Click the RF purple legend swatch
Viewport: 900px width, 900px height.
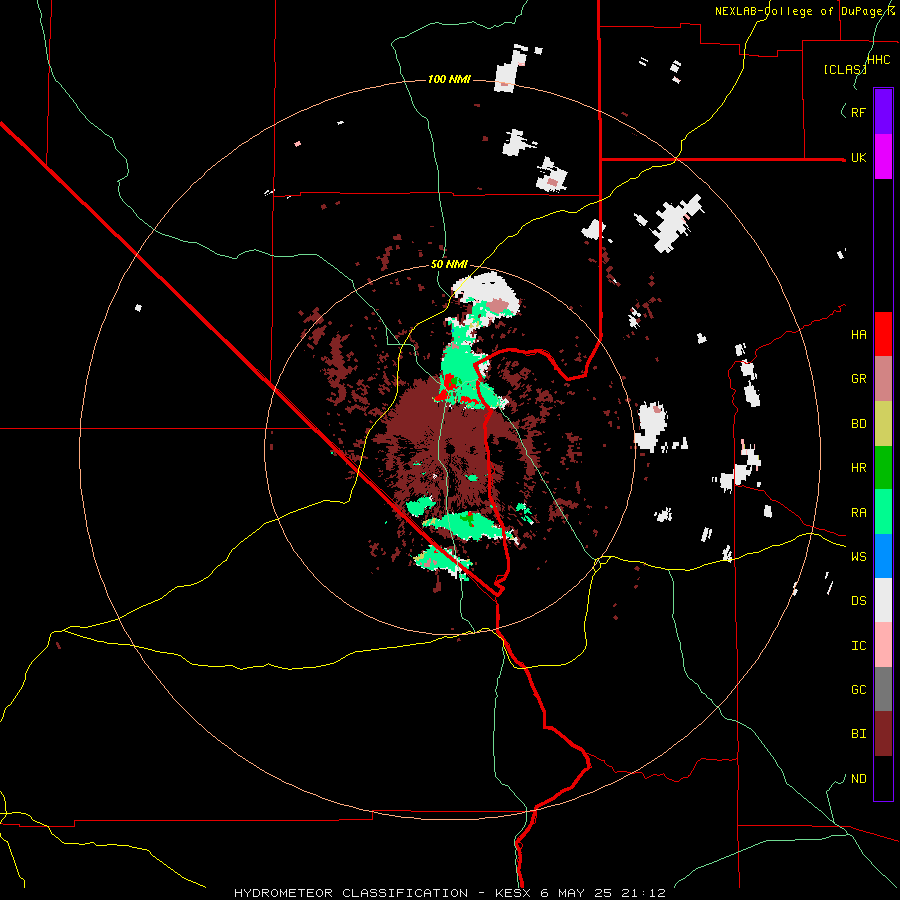(883, 112)
